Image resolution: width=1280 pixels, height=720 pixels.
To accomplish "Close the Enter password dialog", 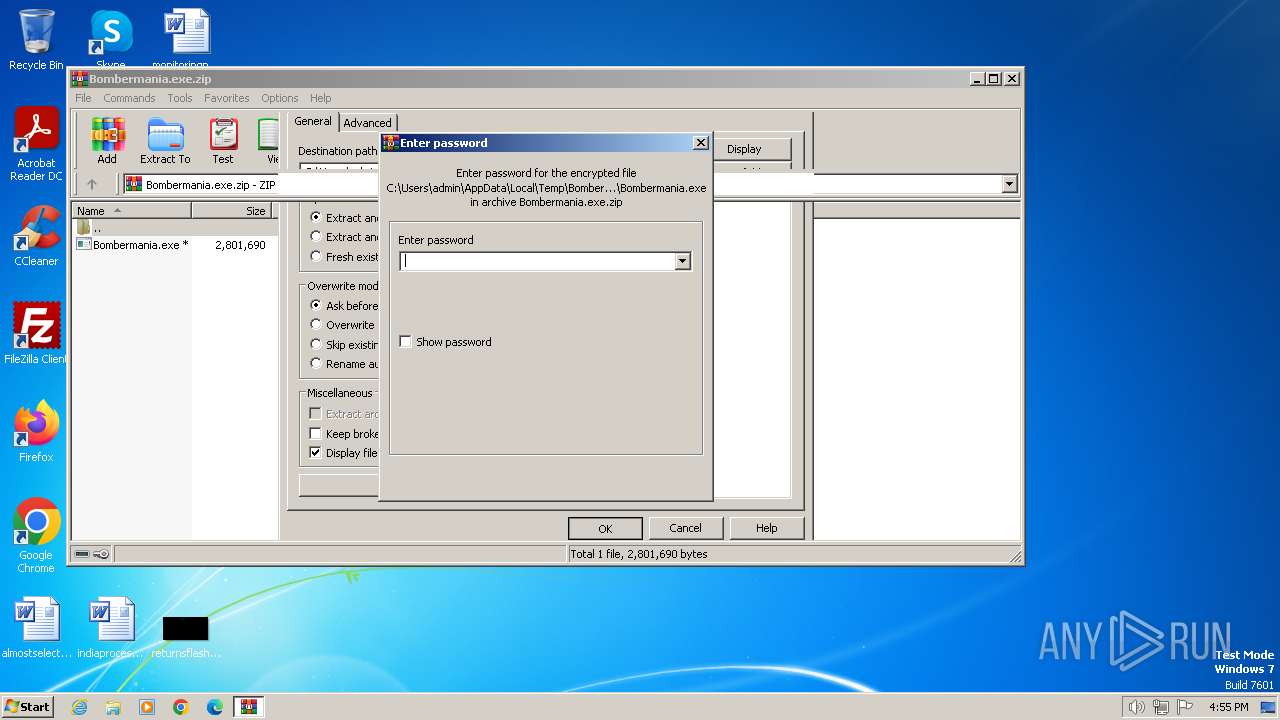I will (700, 143).
